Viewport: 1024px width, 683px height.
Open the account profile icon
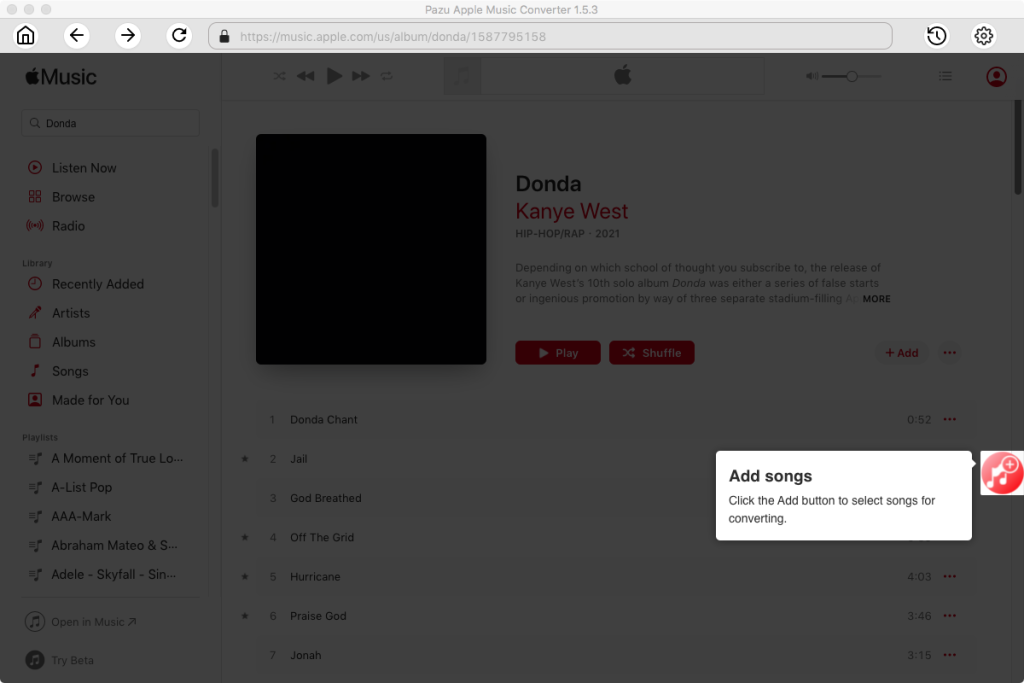(x=996, y=76)
